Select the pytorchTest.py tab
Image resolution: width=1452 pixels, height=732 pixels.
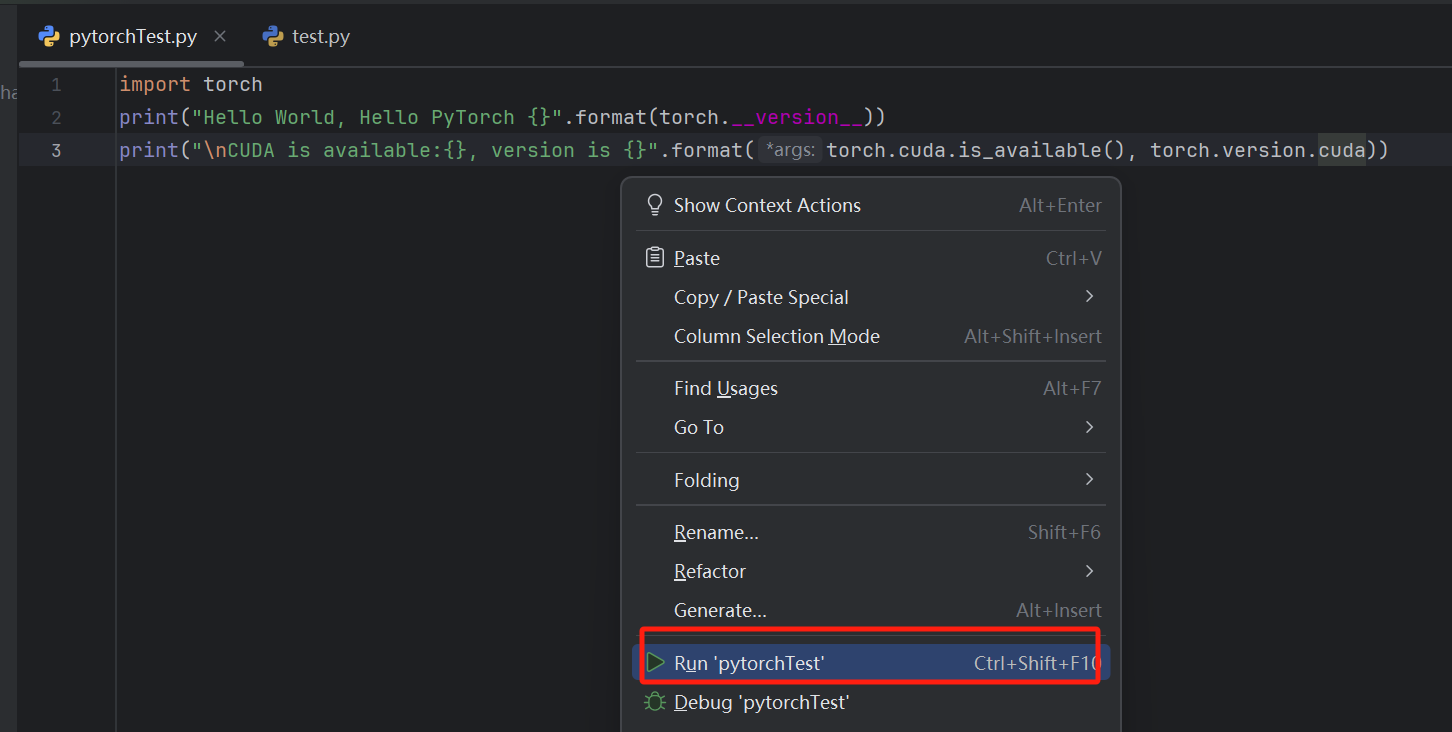tap(132, 37)
